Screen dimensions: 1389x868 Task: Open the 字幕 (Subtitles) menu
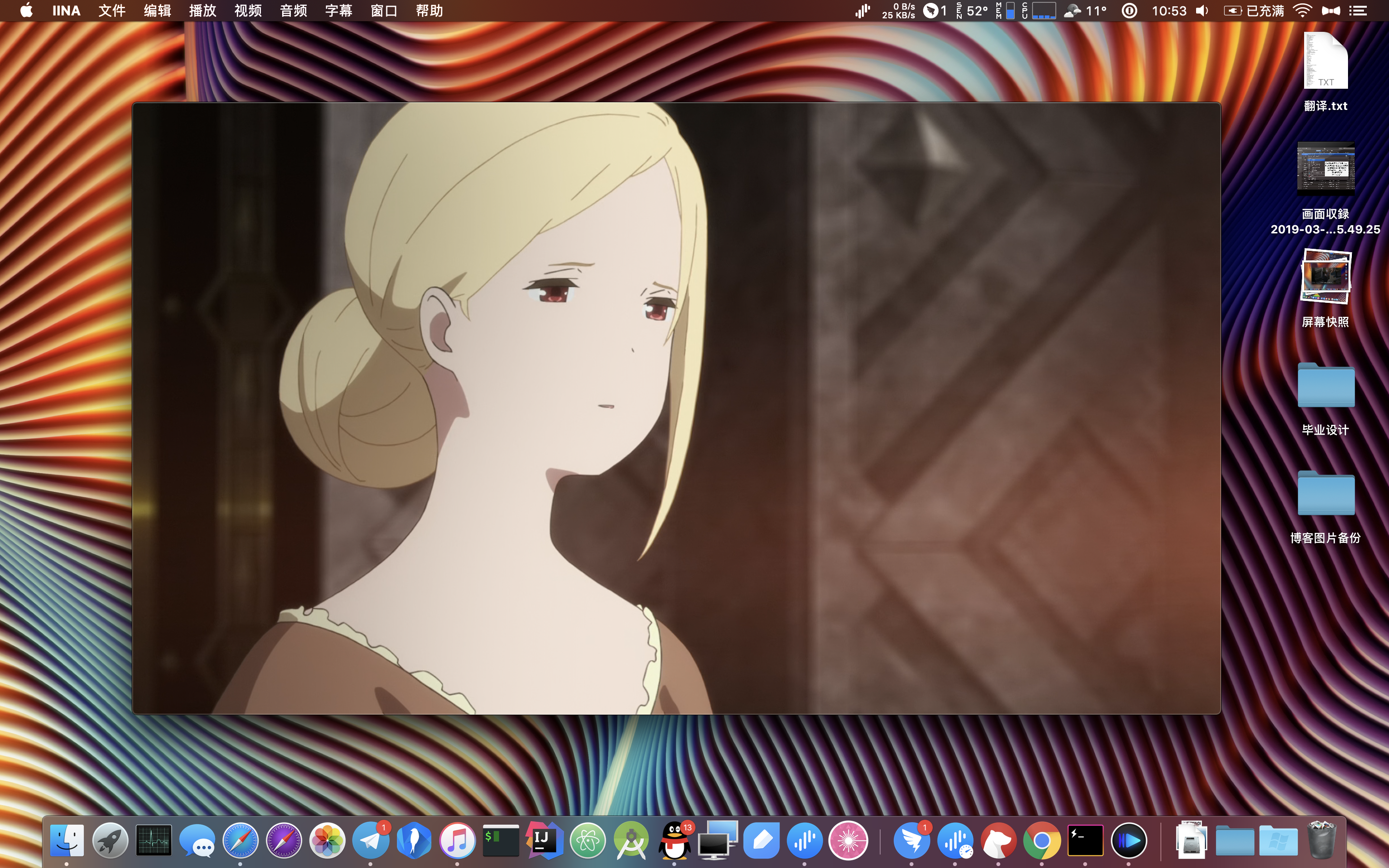[x=339, y=11]
